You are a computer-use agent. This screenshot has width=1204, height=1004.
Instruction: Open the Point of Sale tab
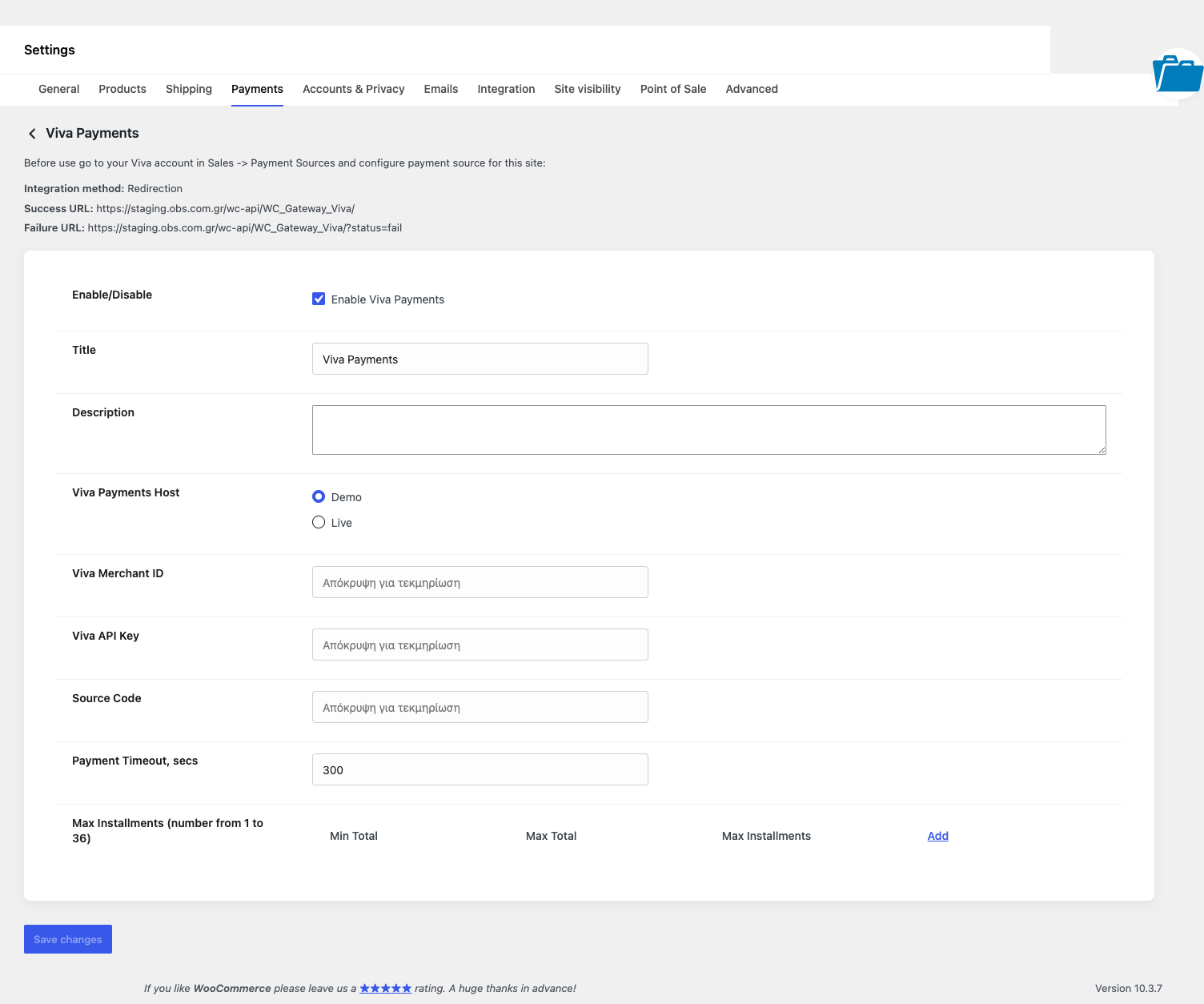click(673, 89)
